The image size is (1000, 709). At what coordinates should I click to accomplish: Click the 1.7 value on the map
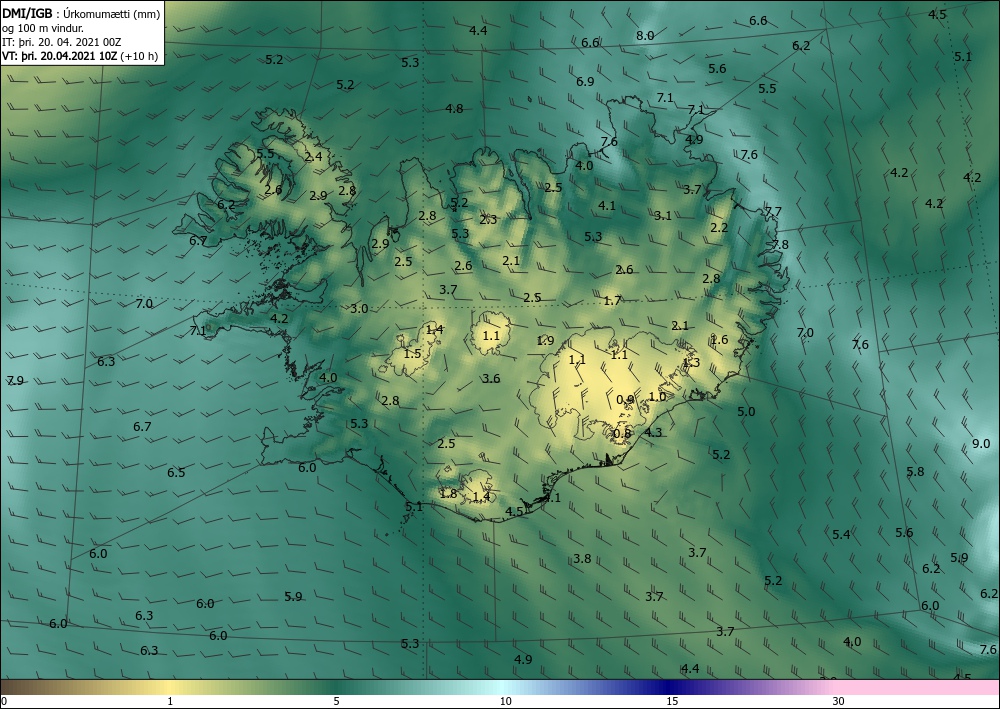(612, 301)
